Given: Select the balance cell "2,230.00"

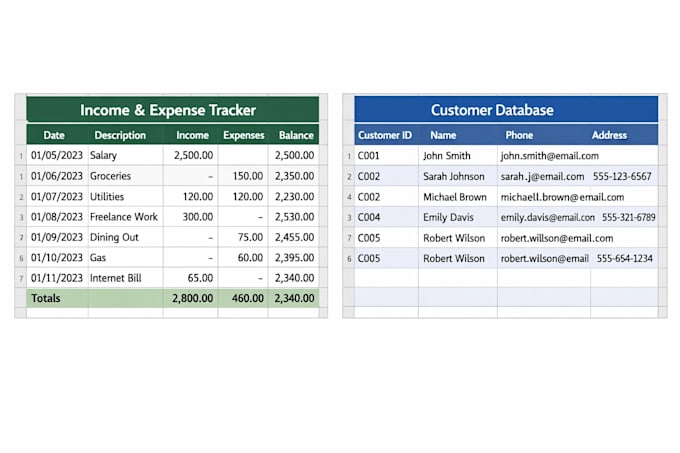Looking at the screenshot, I should [x=294, y=196].
